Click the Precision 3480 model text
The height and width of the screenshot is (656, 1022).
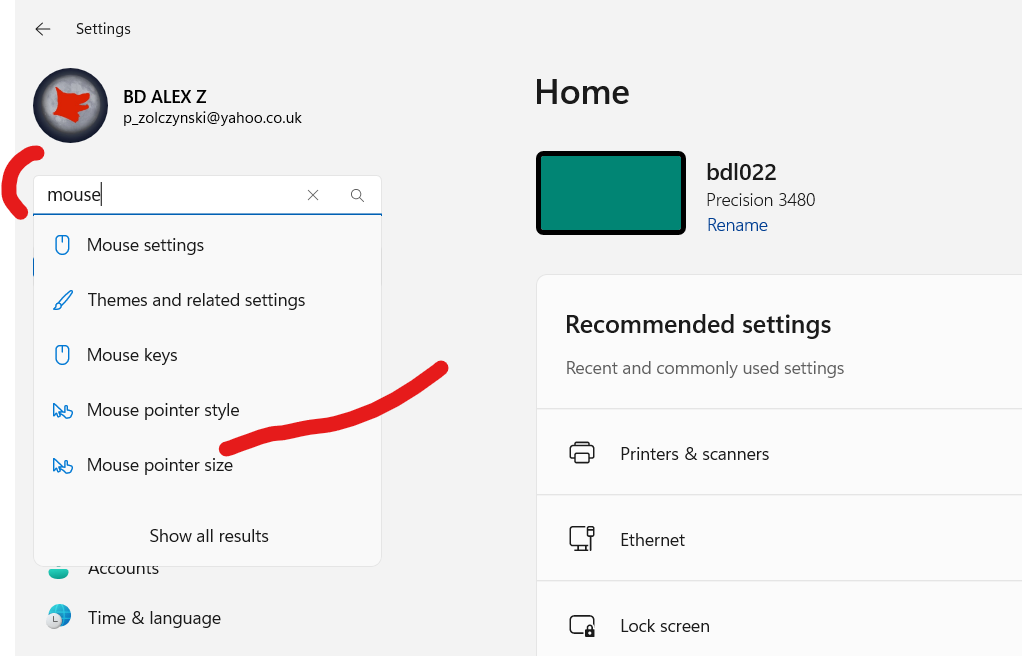[x=761, y=200]
